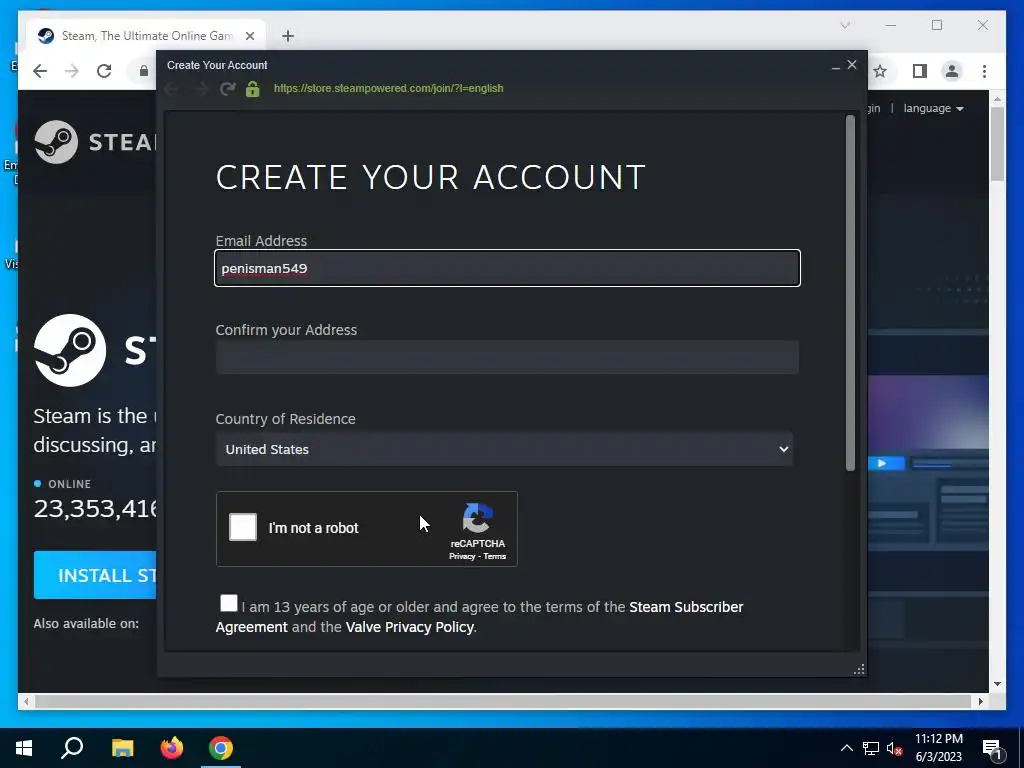1024x768 pixels.
Task: Open the Country of Residence dropdown
Action: pyautogui.click(x=504, y=449)
